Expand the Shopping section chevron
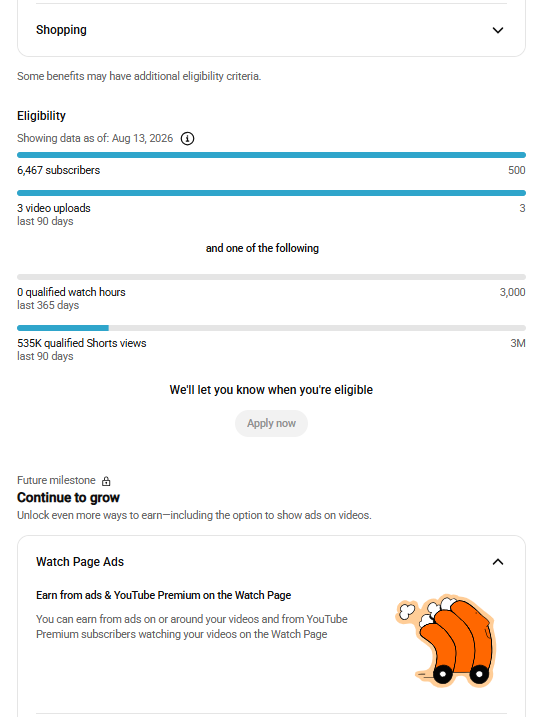Screen dimensions: 547x717 pos(498,30)
